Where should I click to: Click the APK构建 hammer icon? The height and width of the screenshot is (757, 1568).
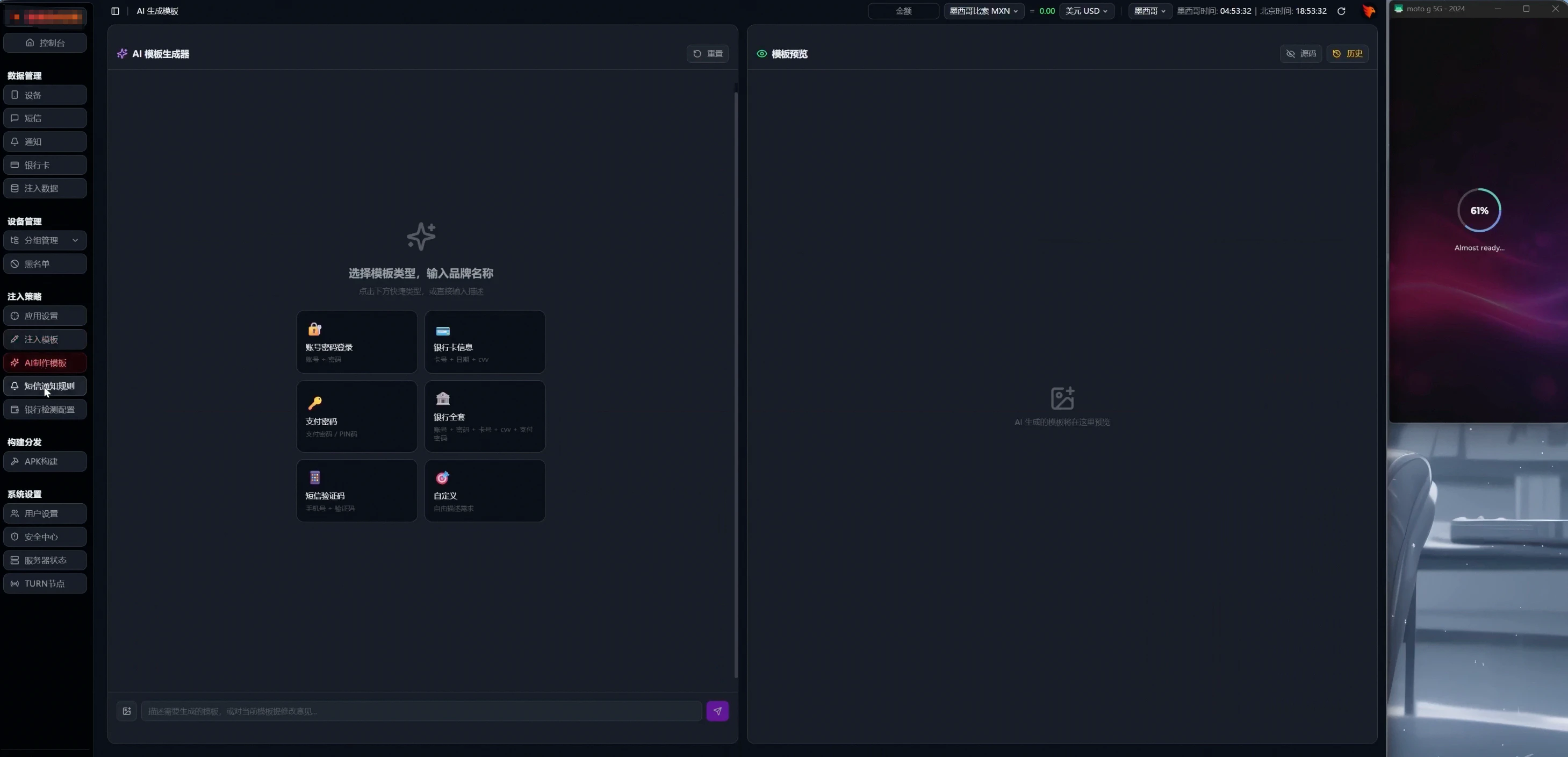pos(15,461)
